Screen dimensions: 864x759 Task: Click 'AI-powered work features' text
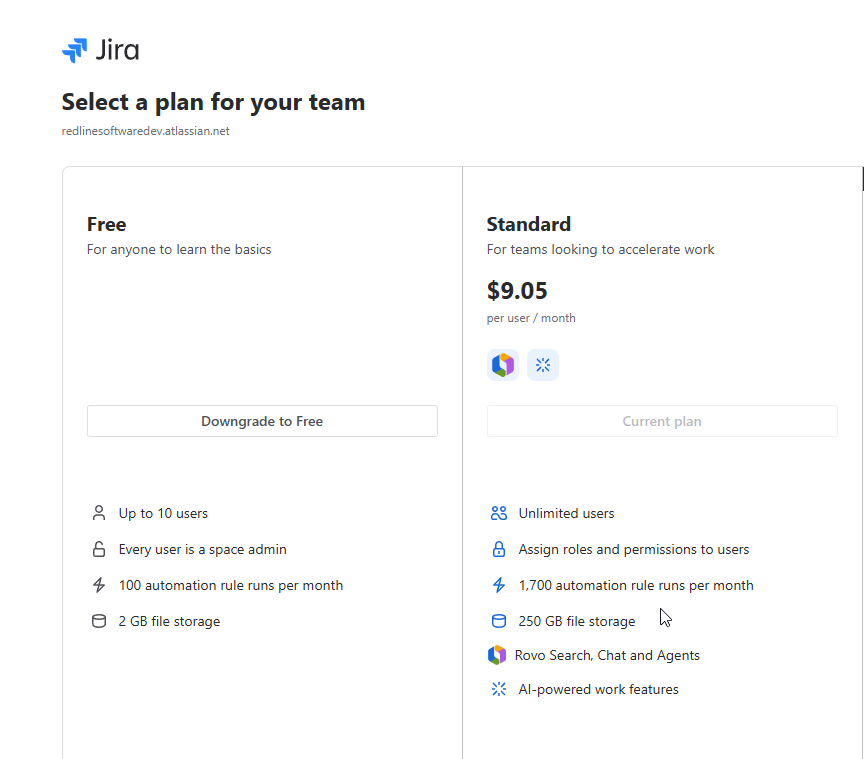[x=598, y=689]
